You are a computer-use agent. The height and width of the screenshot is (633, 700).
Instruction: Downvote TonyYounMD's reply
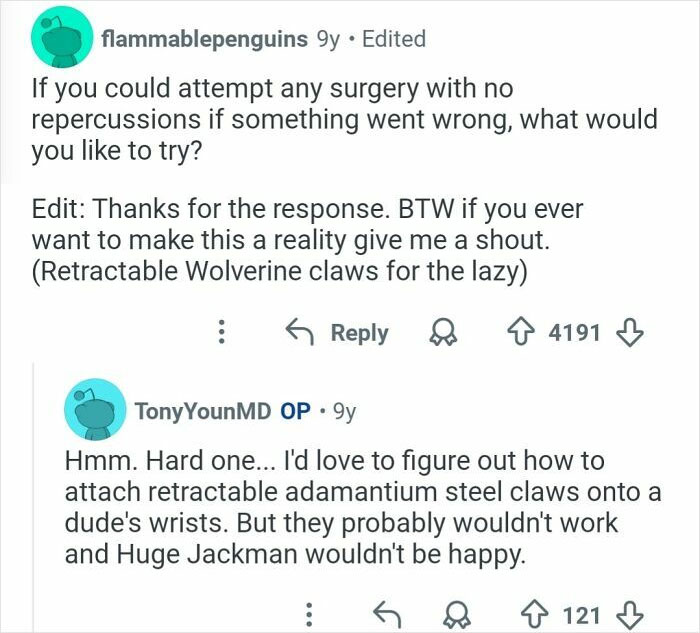[627, 613]
